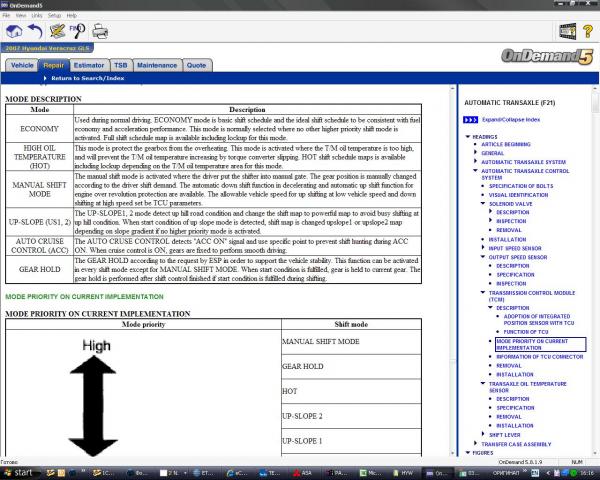Image resolution: width=600 pixels, height=480 pixels.
Task: Open the Quote tab
Action: point(197,65)
